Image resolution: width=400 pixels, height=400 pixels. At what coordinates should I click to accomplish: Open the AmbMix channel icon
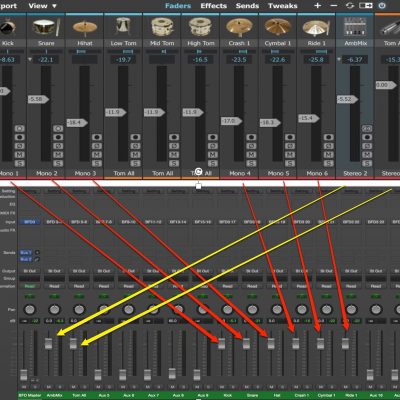click(355, 27)
